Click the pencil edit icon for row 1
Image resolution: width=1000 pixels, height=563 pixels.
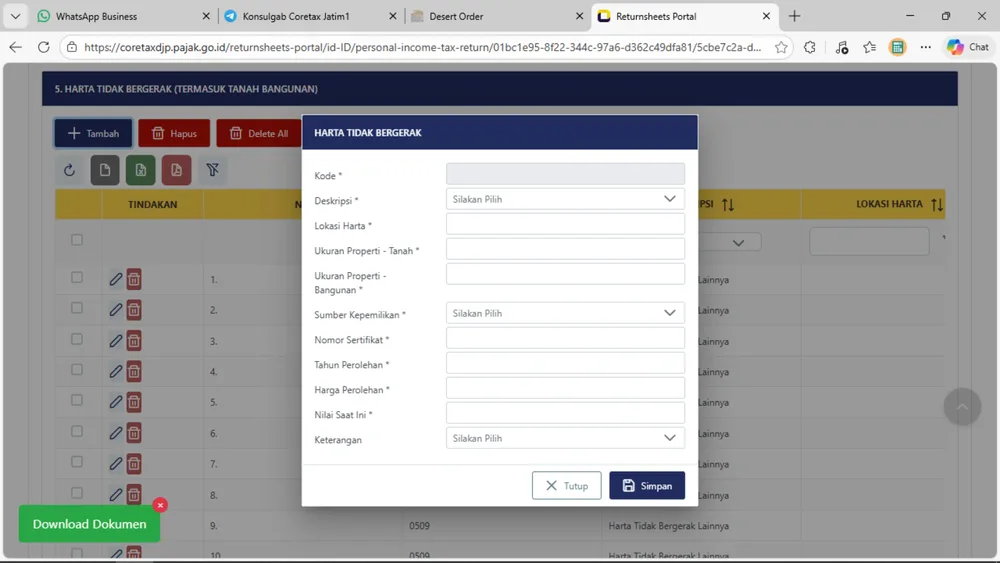pos(116,279)
